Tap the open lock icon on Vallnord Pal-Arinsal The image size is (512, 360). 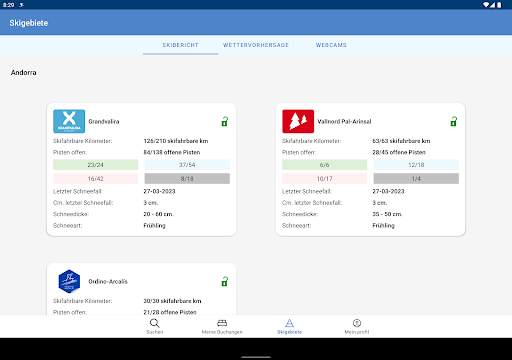[454, 121]
